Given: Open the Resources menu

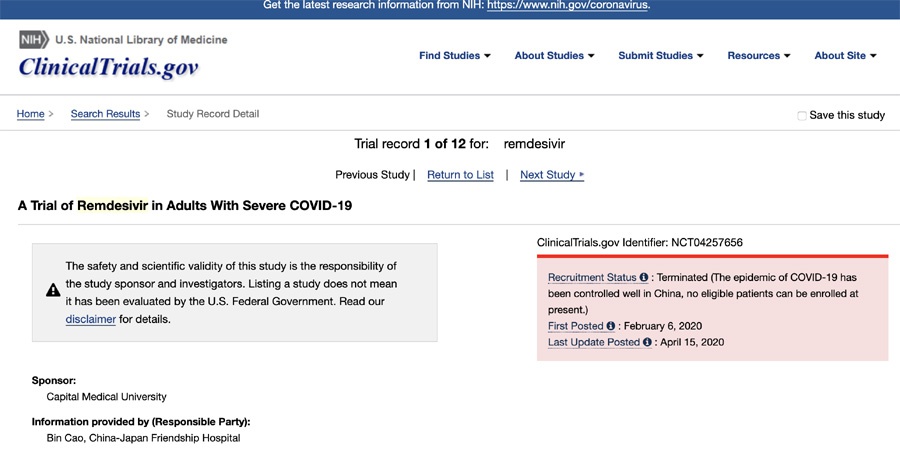Looking at the screenshot, I should [x=758, y=56].
